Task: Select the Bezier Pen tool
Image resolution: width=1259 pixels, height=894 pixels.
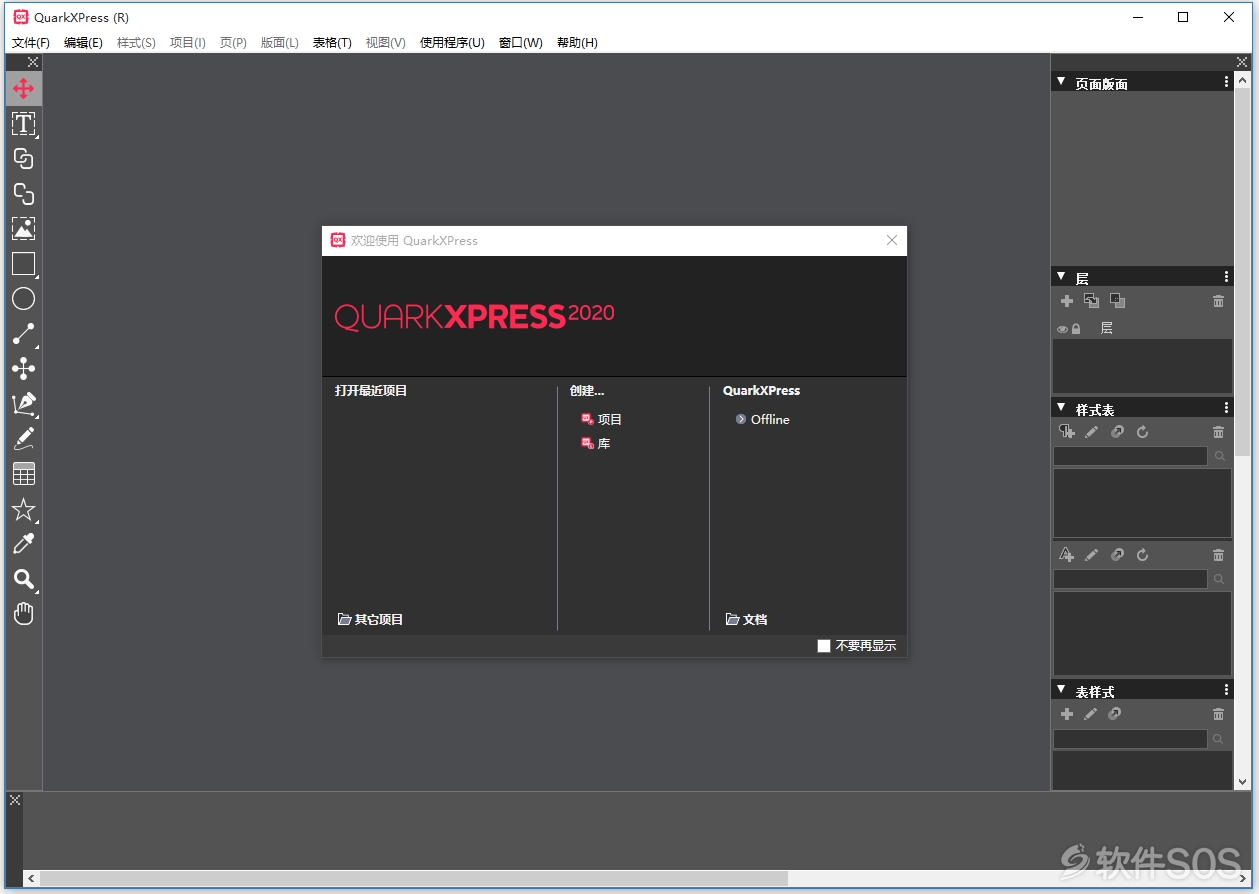Action: 23,404
